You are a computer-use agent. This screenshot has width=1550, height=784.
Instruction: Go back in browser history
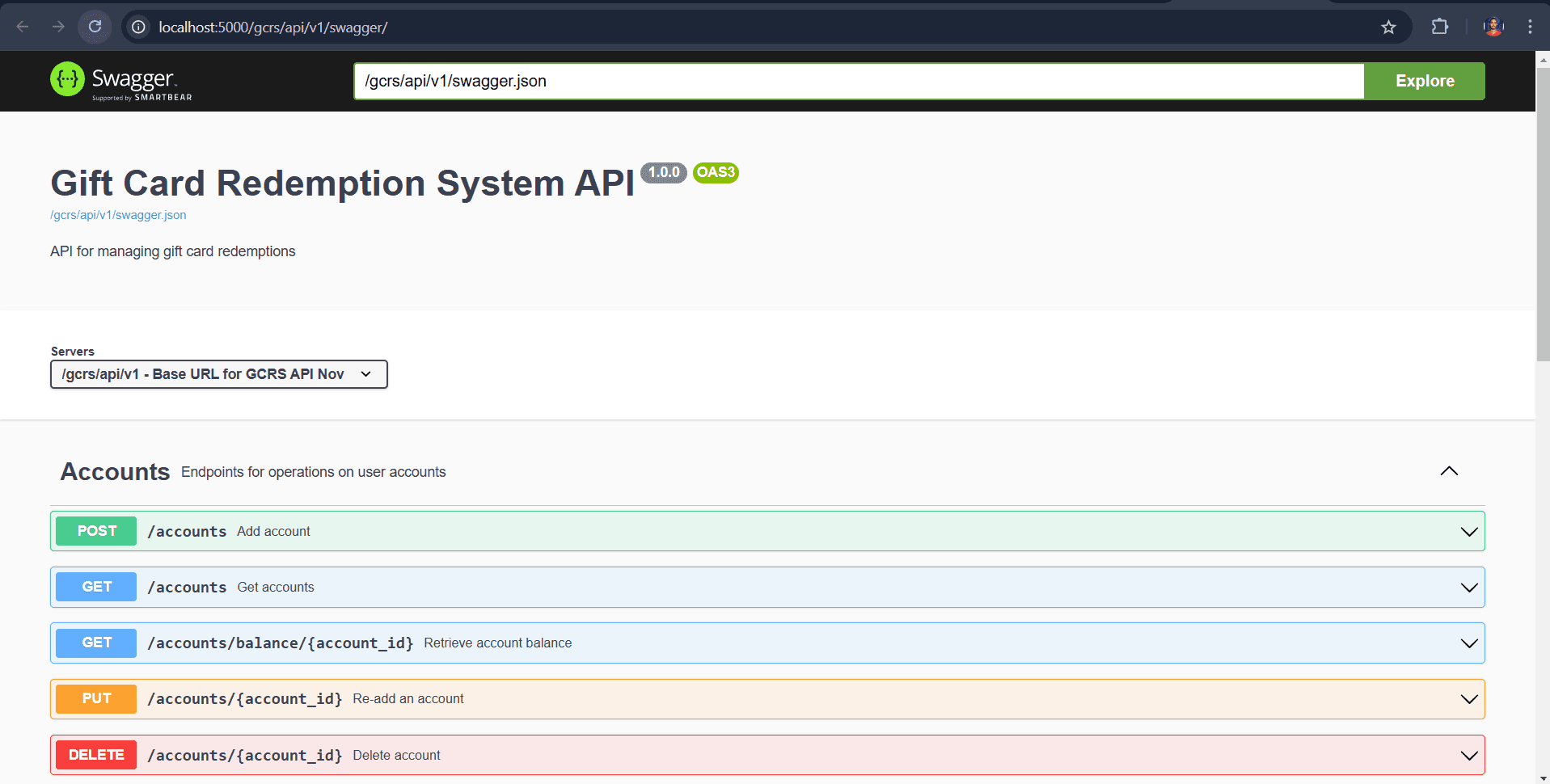point(23,27)
